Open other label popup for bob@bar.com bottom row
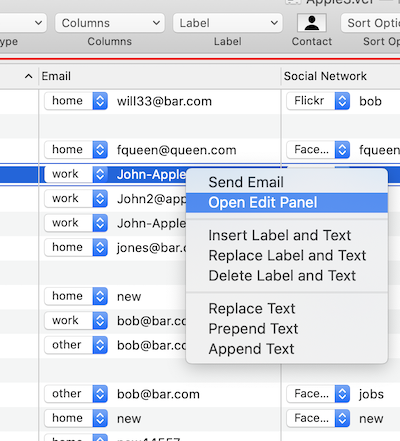The image size is (400, 441). point(76,394)
